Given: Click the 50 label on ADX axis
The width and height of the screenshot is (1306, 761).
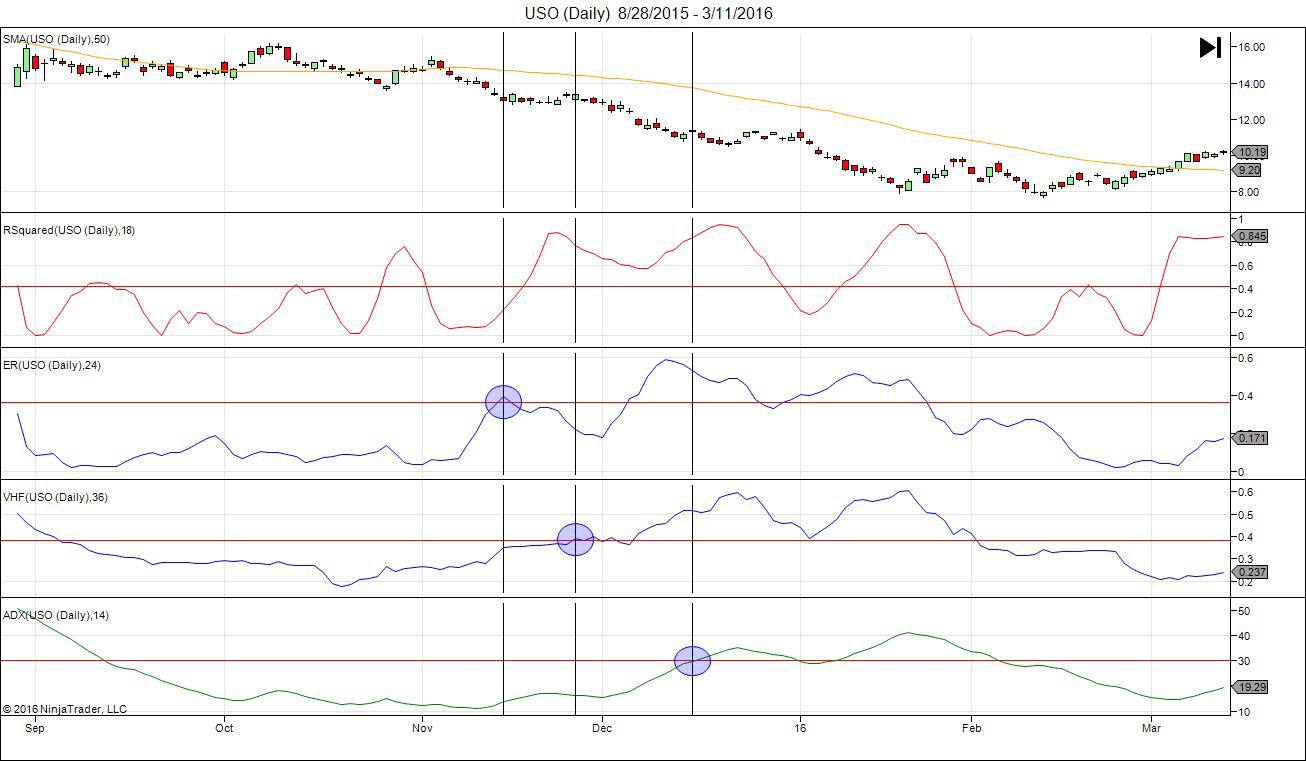Looking at the screenshot, I should tap(1245, 610).
